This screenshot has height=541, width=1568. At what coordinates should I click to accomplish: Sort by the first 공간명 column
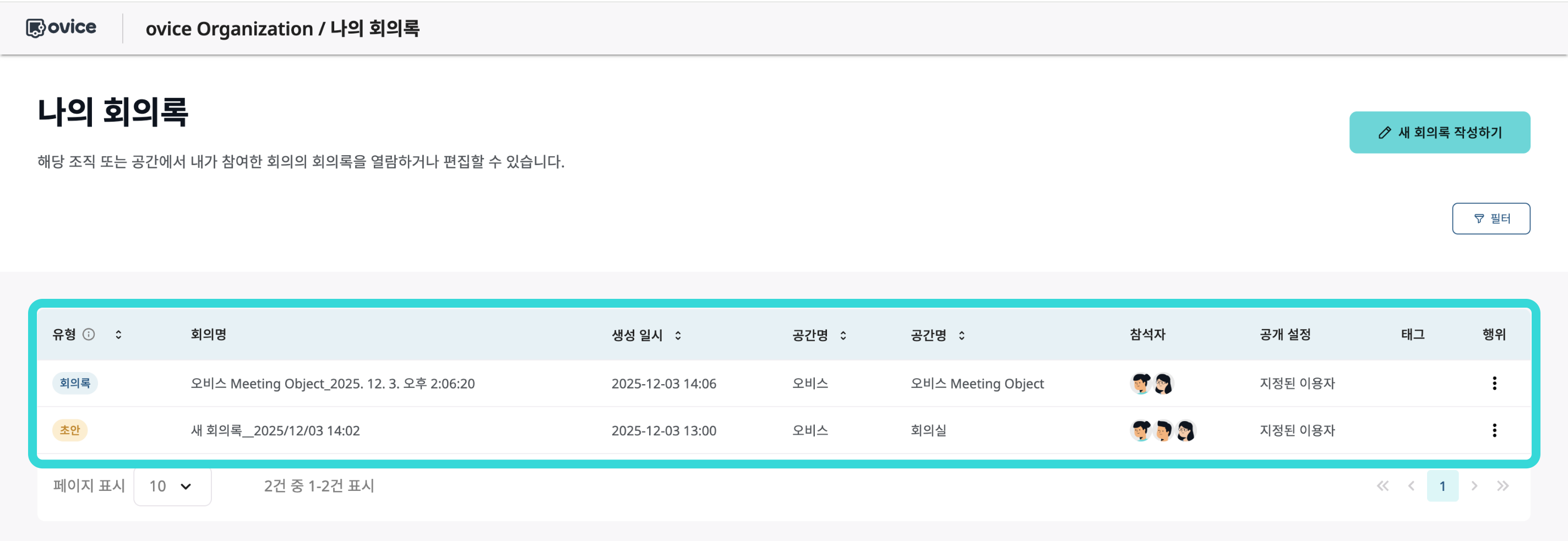tap(843, 335)
